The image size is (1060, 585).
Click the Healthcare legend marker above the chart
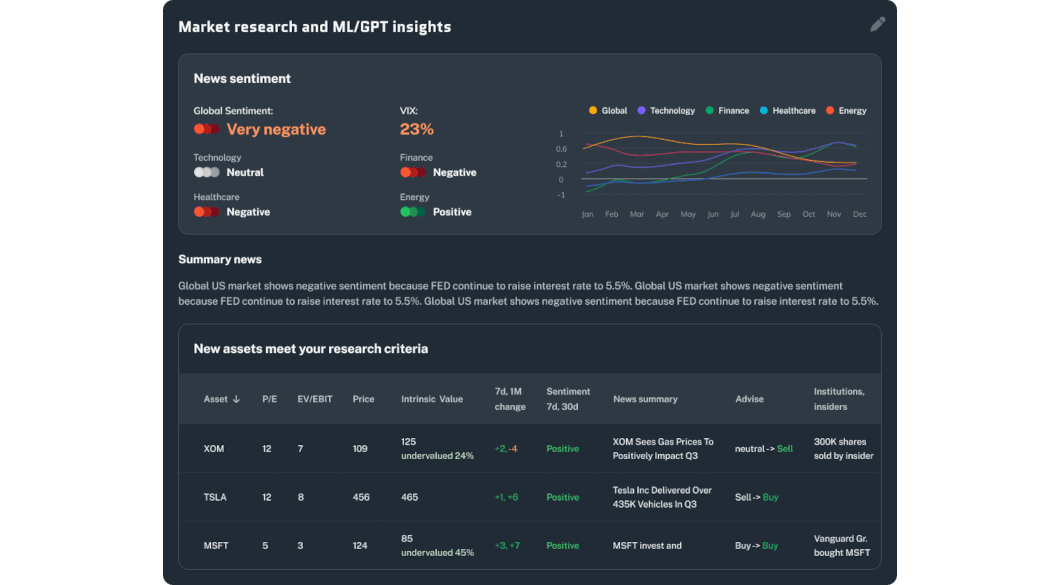[x=763, y=110]
